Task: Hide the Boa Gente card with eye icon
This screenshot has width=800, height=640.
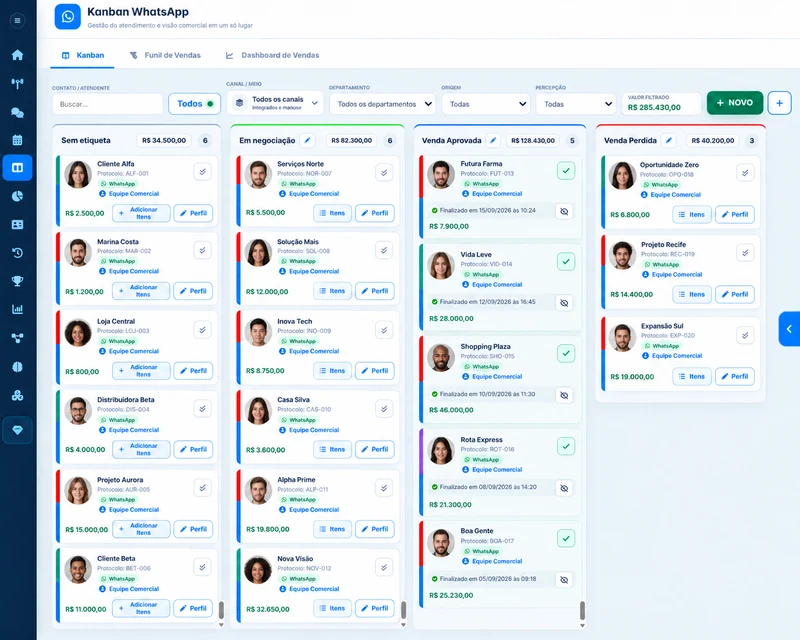Action: click(564, 580)
